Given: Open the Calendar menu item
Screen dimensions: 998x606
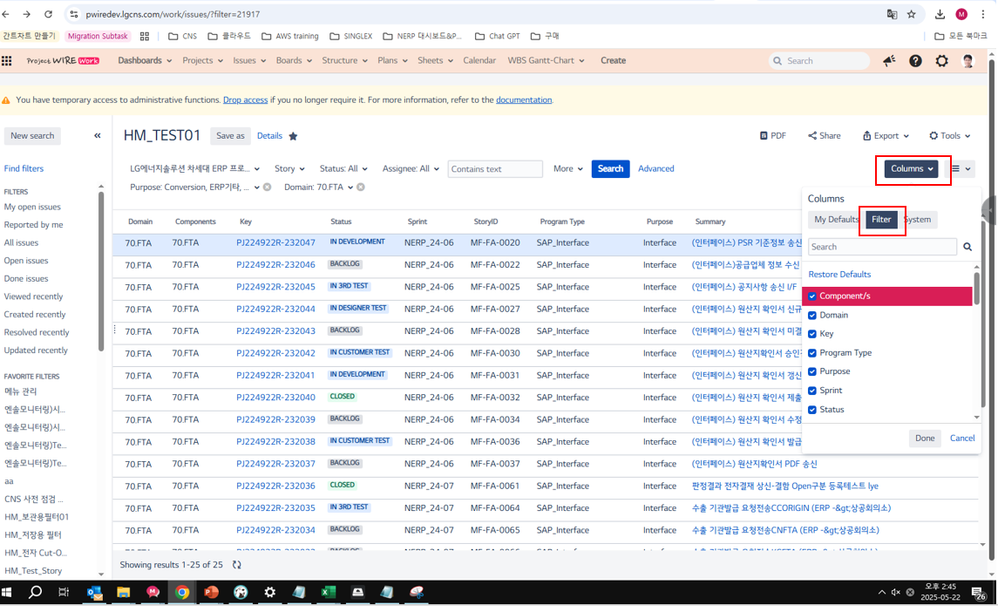Looking at the screenshot, I should point(479,60).
